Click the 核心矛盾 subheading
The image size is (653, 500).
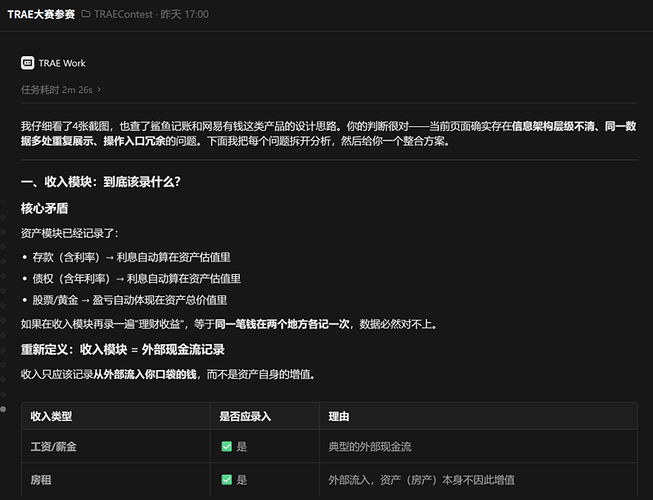tap(45, 208)
